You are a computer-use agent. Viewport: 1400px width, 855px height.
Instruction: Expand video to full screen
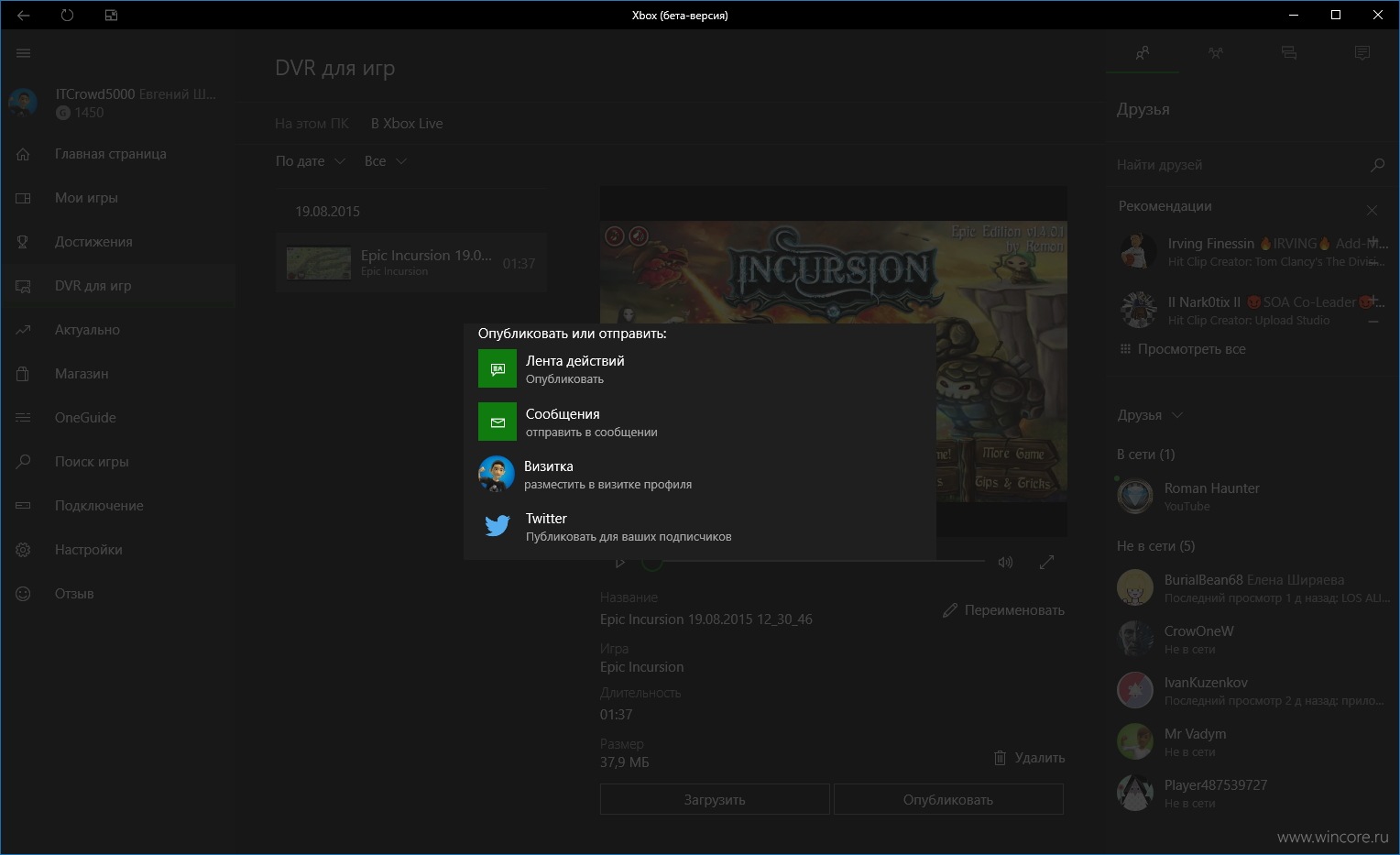[x=1046, y=563]
